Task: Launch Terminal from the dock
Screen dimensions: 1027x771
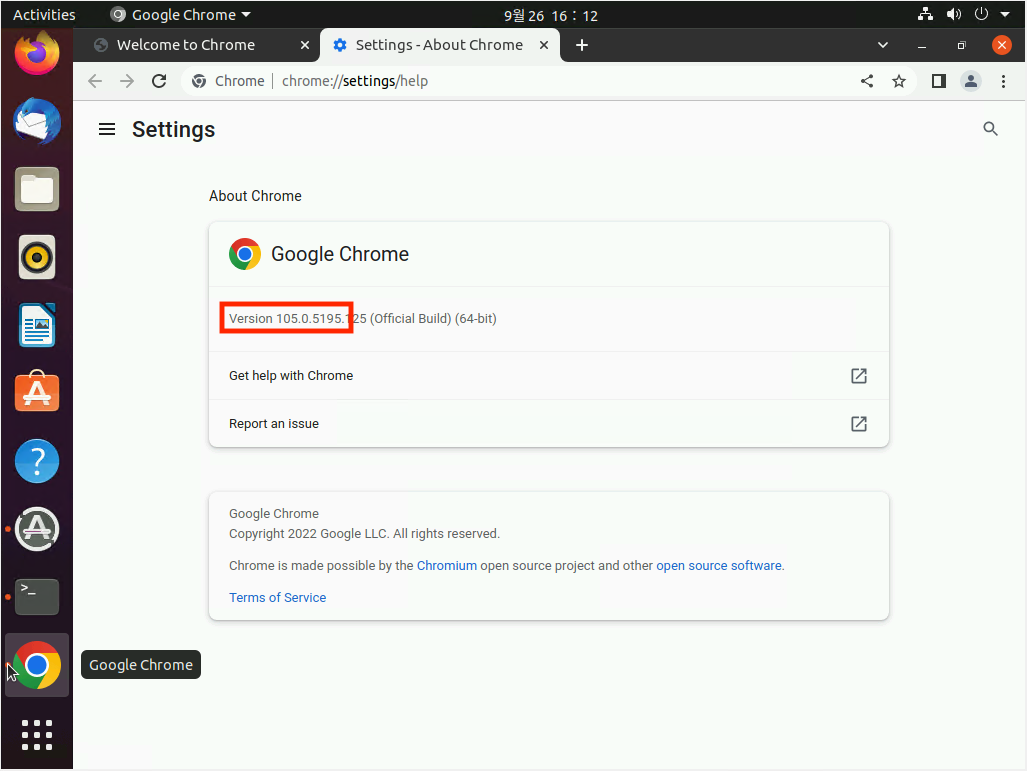Action: pyautogui.click(x=36, y=597)
